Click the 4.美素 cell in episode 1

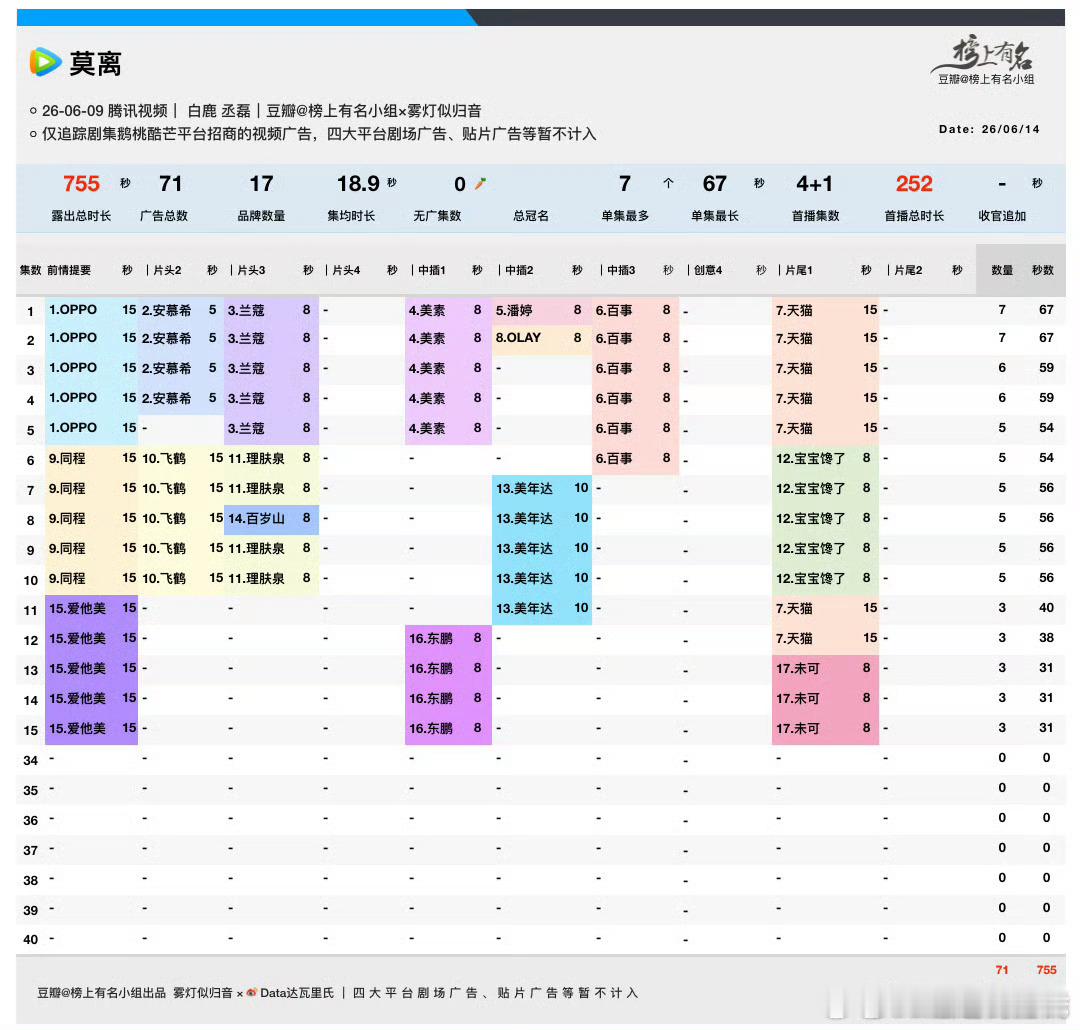coord(426,311)
